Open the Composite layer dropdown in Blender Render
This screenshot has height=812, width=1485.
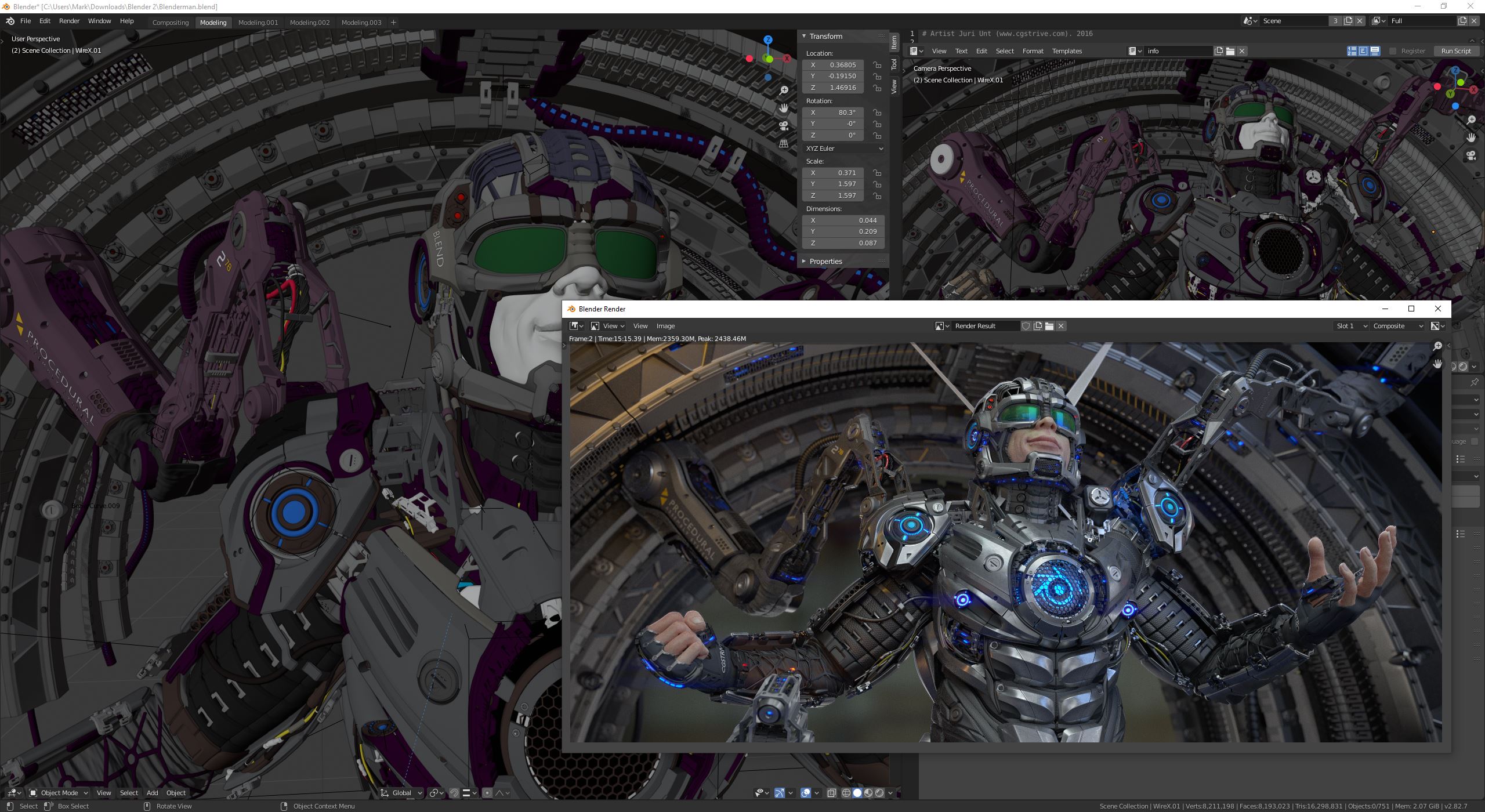tap(1398, 326)
